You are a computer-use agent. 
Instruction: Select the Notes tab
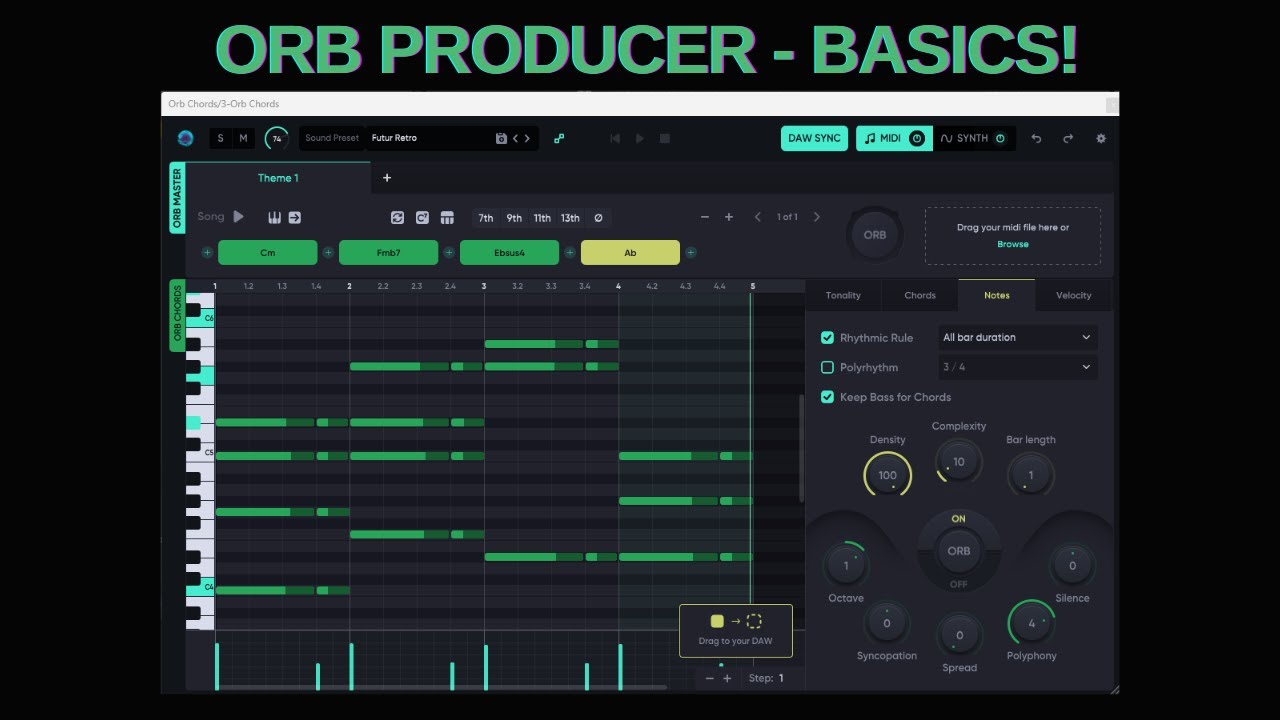click(x=997, y=295)
